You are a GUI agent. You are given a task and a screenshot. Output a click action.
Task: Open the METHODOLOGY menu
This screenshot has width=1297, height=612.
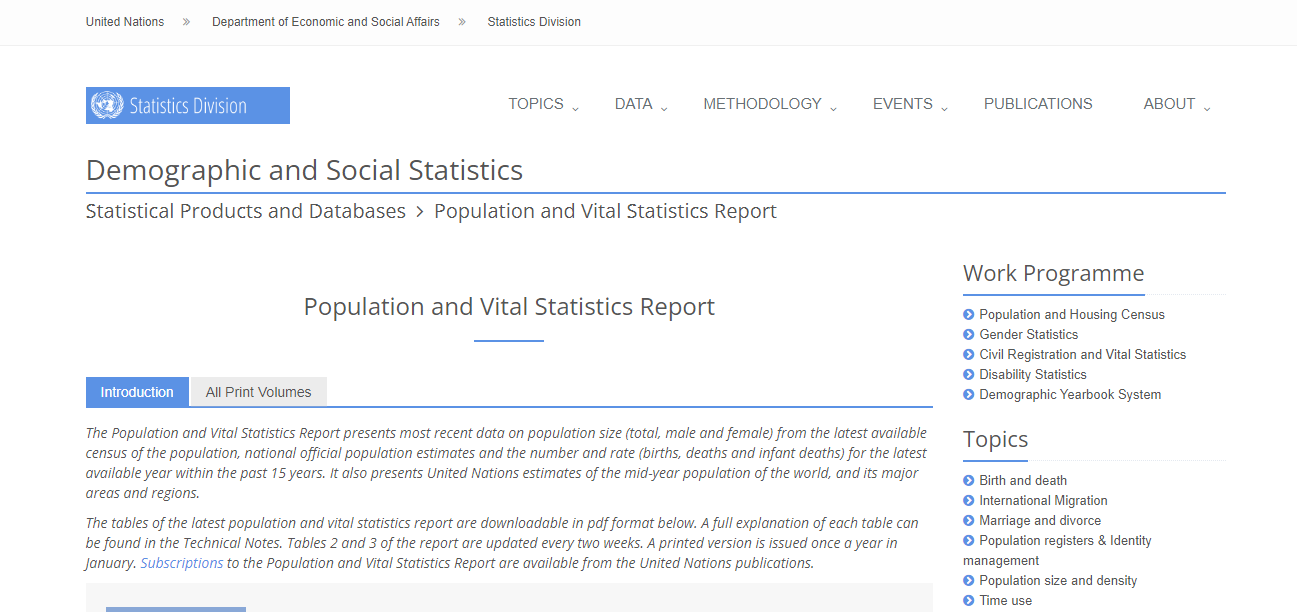click(x=762, y=104)
